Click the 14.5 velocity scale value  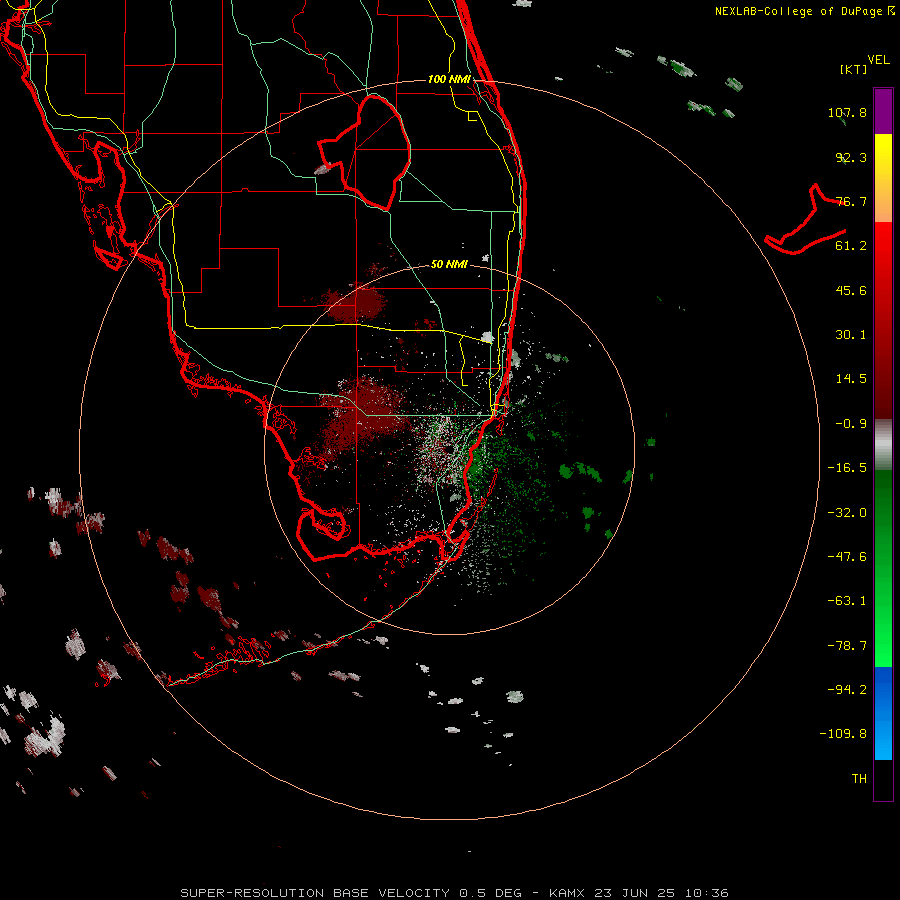[x=851, y=379]
